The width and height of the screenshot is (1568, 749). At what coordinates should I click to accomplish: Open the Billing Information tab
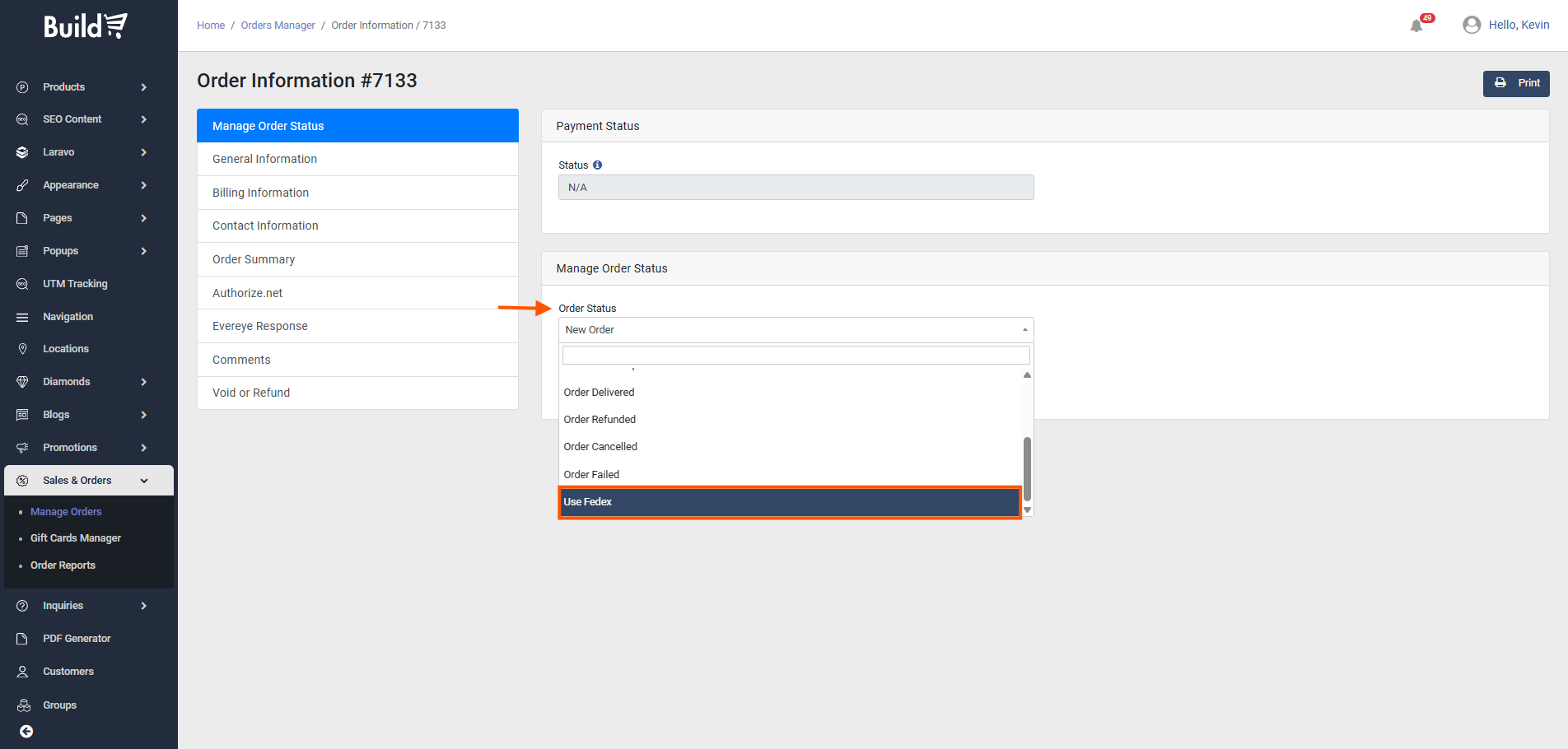tap(357, 193)
